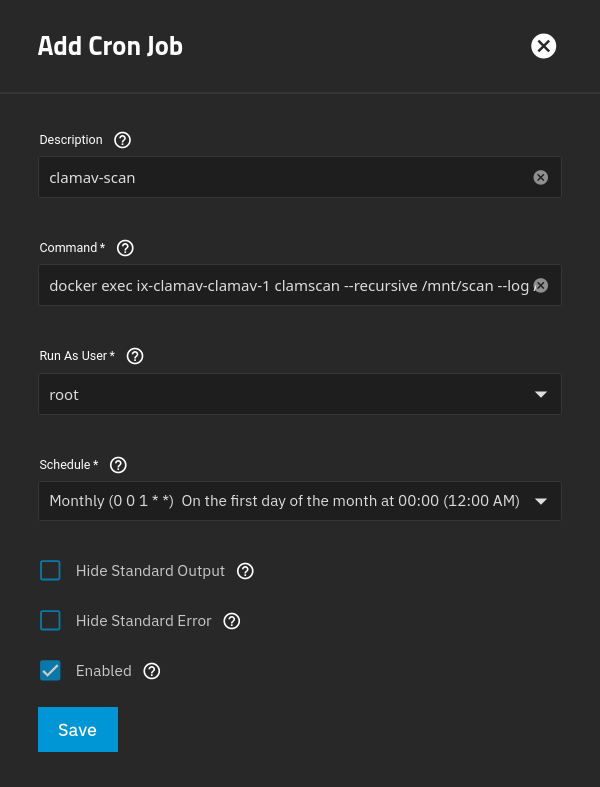Show help for the Command field
The height and width of the screenshot is (787, 600).
125,248
